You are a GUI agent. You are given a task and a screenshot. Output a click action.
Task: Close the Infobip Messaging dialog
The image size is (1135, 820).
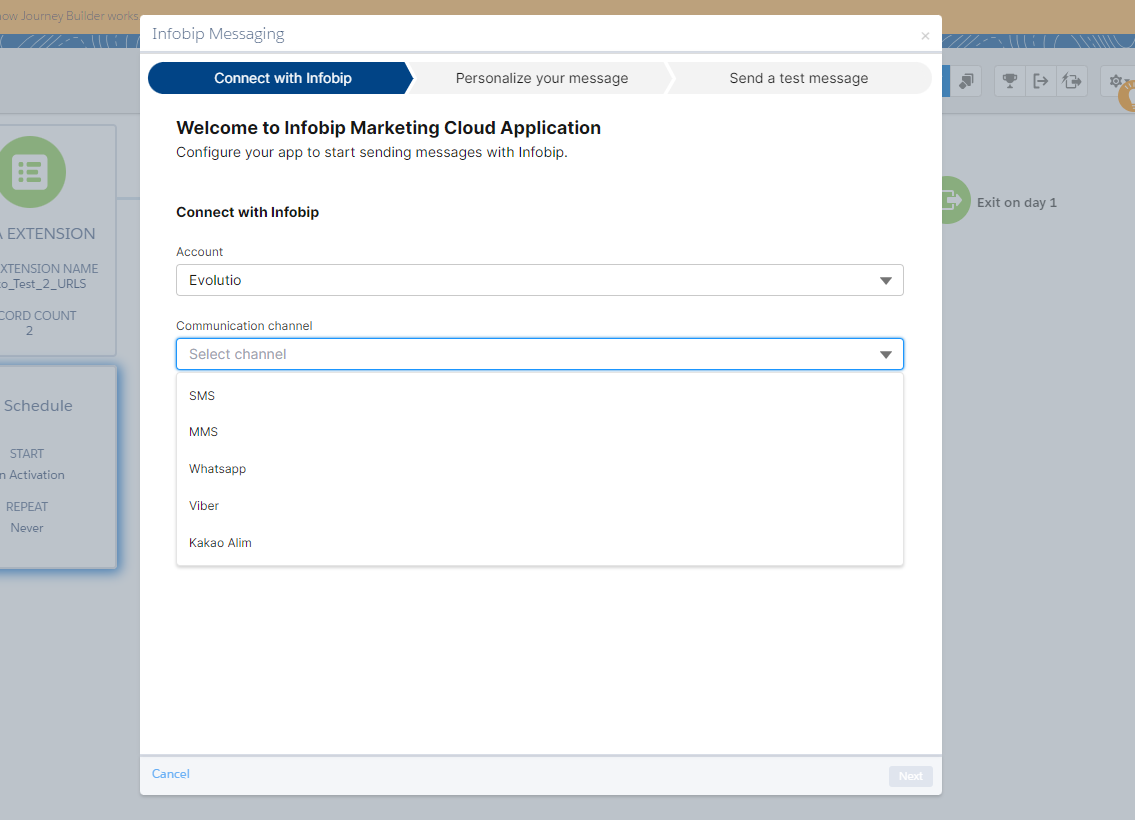coord(924,36)
